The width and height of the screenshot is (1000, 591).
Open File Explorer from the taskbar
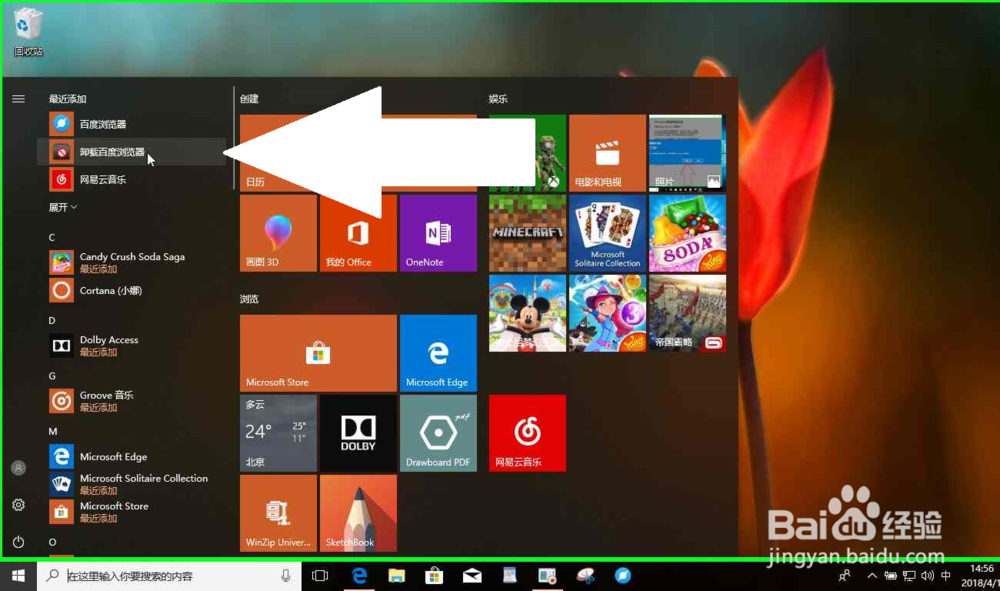397,576
